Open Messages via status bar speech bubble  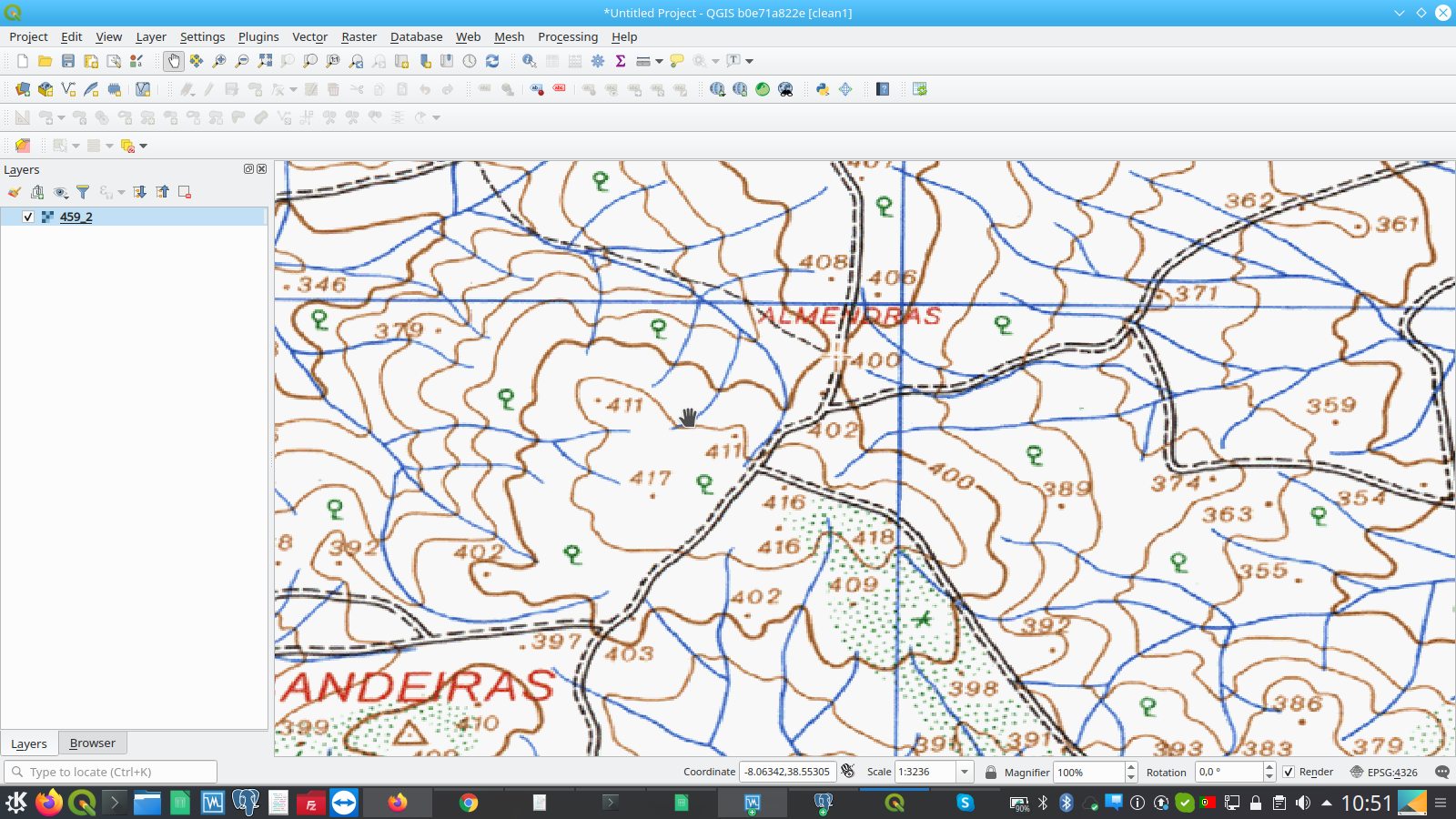click(1441, 772)
